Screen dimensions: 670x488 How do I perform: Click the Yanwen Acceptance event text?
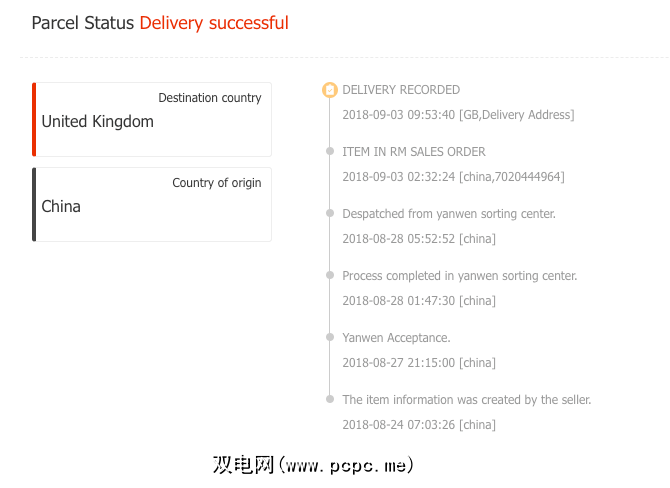396,338
